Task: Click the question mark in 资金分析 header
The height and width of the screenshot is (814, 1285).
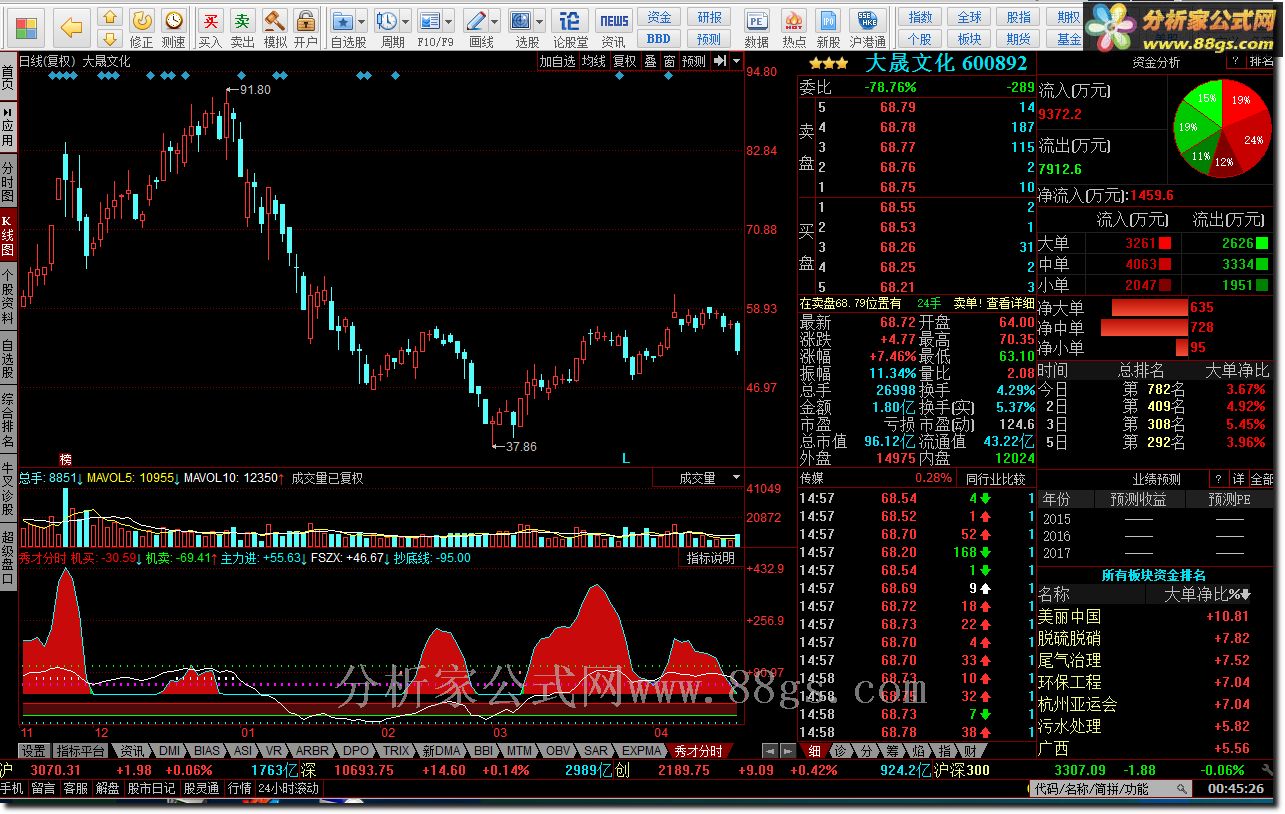Action: pyautogui.click(x=1236, y=62)
